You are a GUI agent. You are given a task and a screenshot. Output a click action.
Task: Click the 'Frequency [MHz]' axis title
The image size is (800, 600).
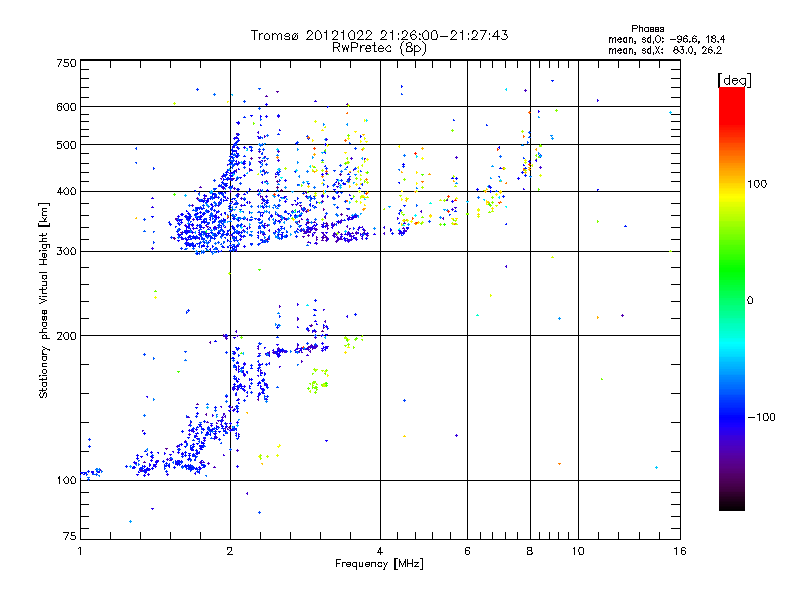(x=379, y=564)
